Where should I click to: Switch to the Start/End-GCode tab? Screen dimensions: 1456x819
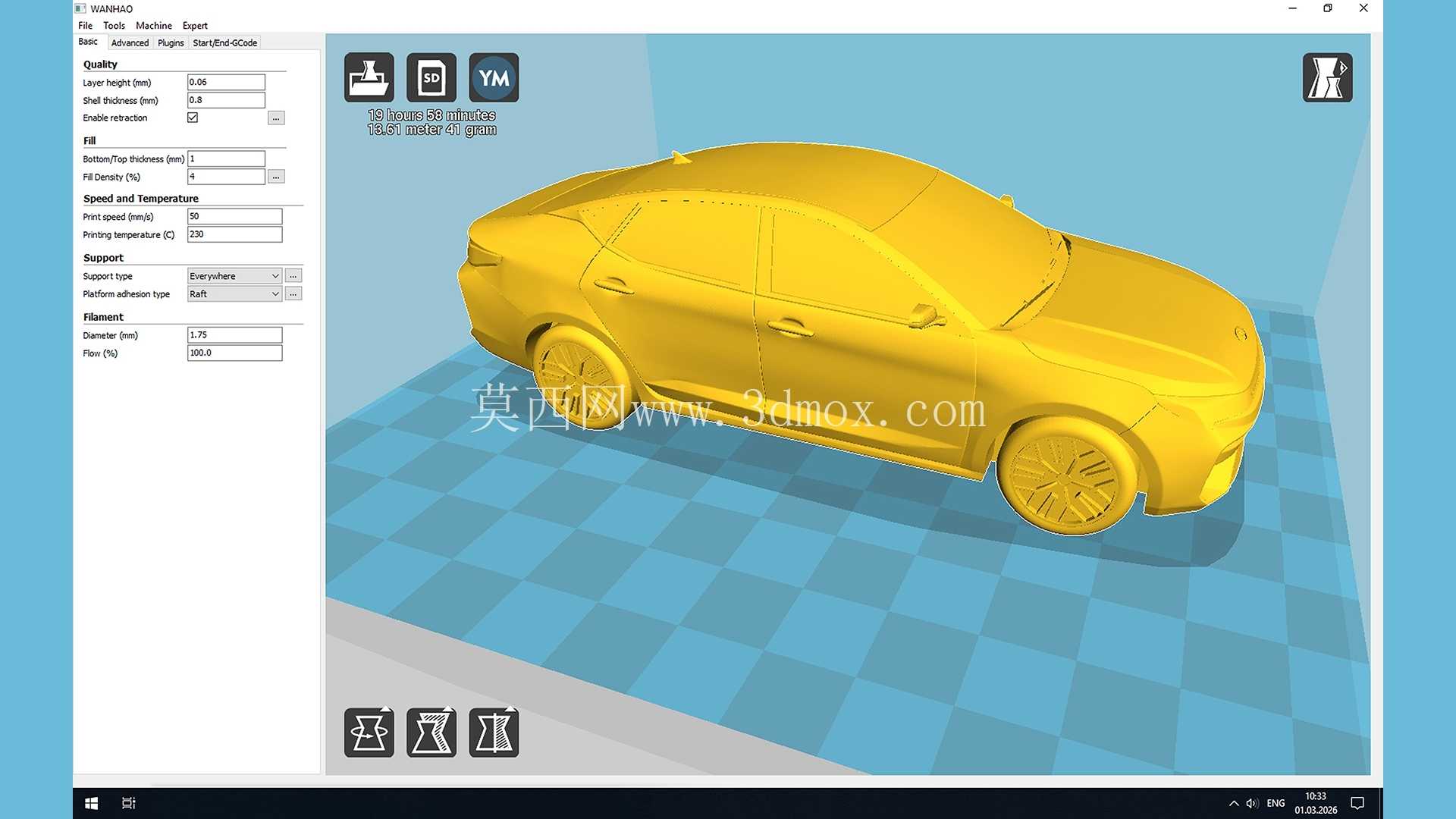[225, 42]
